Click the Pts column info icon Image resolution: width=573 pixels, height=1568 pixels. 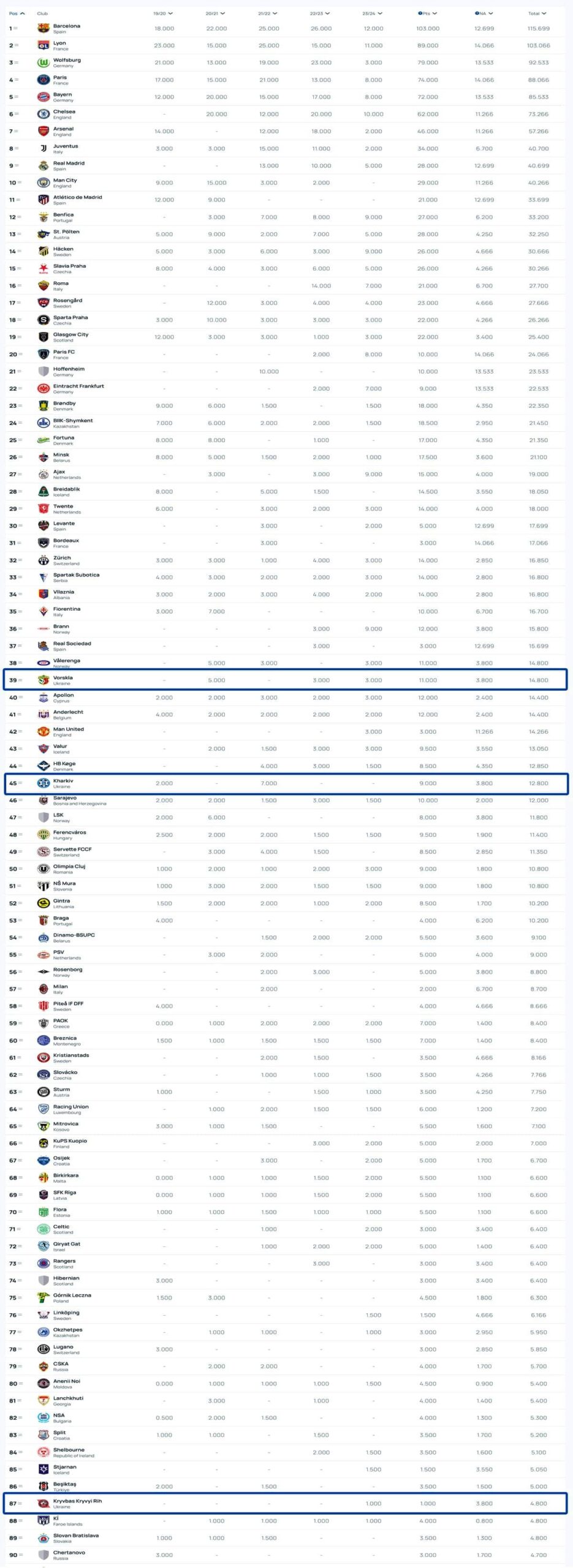click(420, 13)
